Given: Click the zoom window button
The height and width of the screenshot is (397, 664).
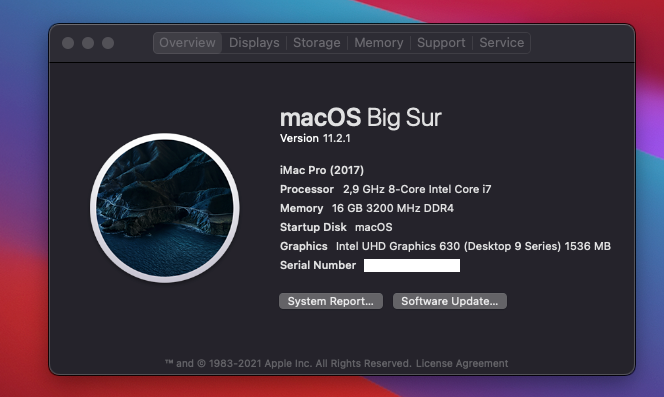Looking at the screenshot, I should coord(108,43).
